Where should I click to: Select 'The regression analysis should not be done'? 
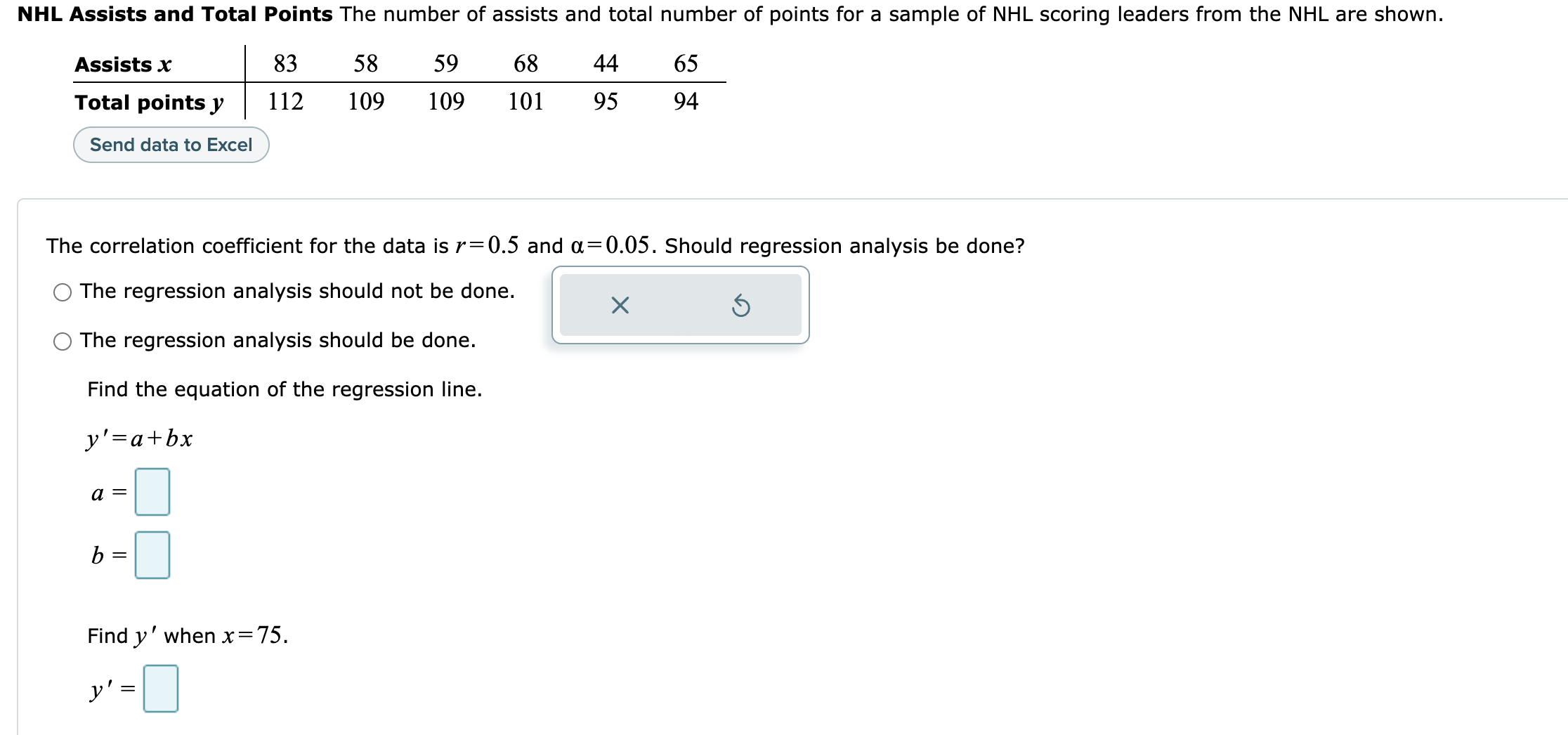click(61, 290)
